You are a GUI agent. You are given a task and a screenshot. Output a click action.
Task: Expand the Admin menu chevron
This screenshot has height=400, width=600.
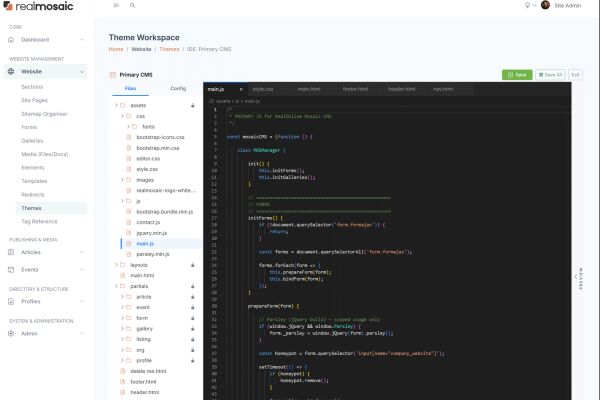click(82, 334)
